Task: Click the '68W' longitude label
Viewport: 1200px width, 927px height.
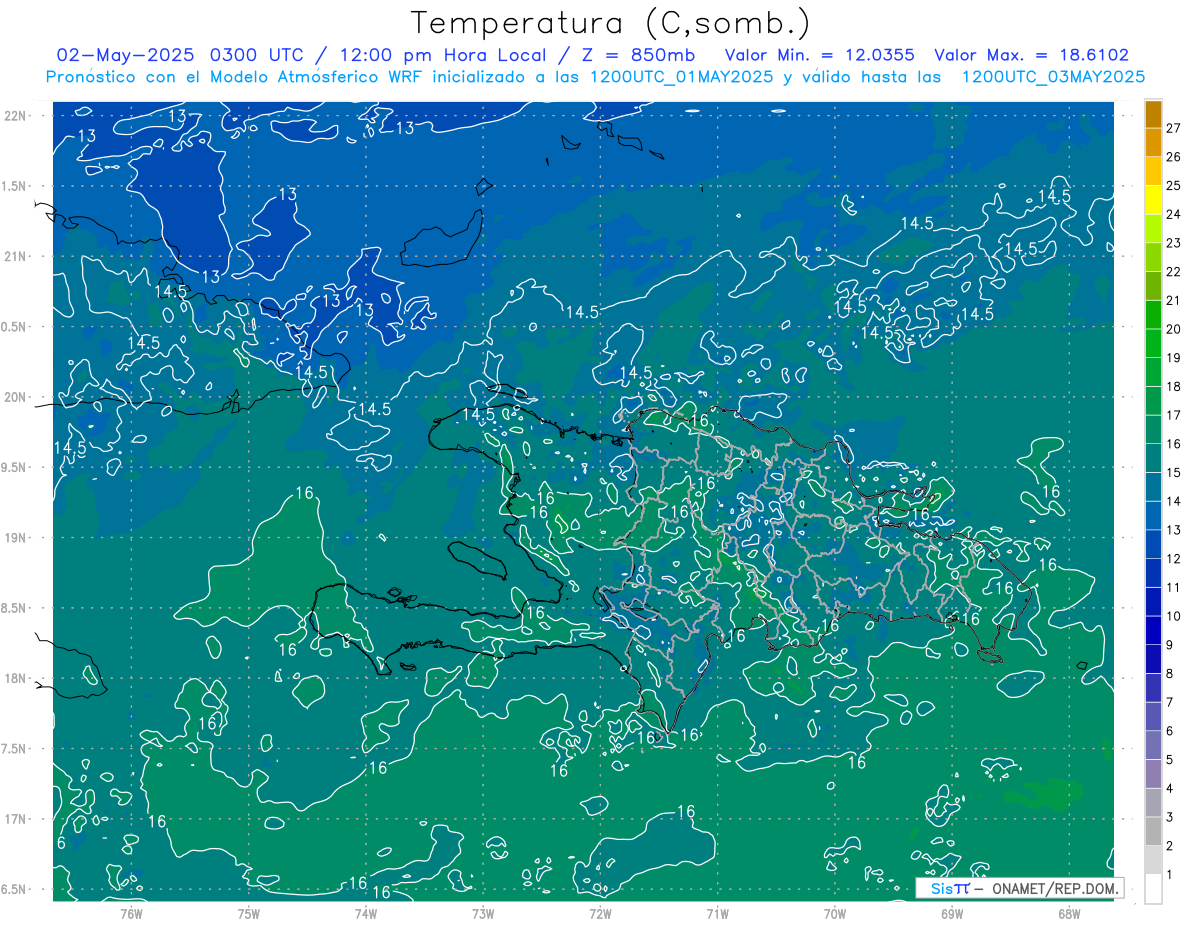Action: click(1069, 913)
